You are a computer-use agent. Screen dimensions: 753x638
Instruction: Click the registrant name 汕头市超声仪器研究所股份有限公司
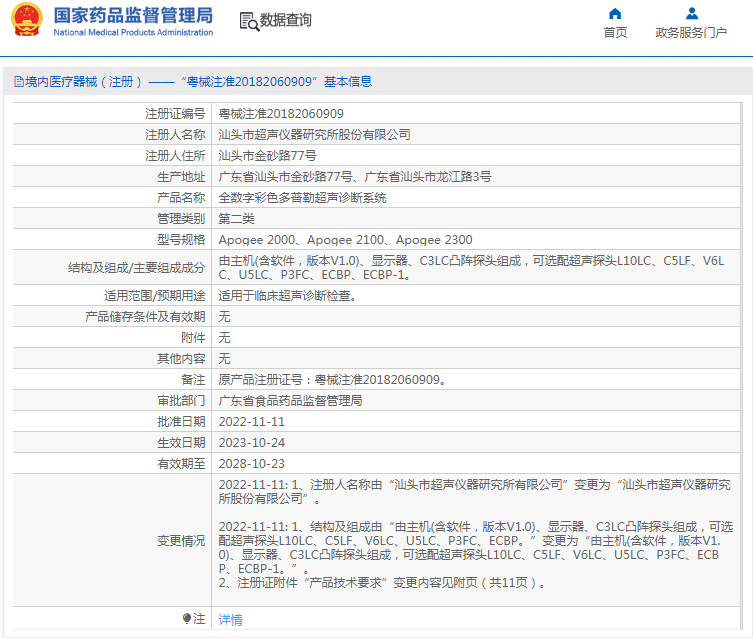tap(315, 135)
